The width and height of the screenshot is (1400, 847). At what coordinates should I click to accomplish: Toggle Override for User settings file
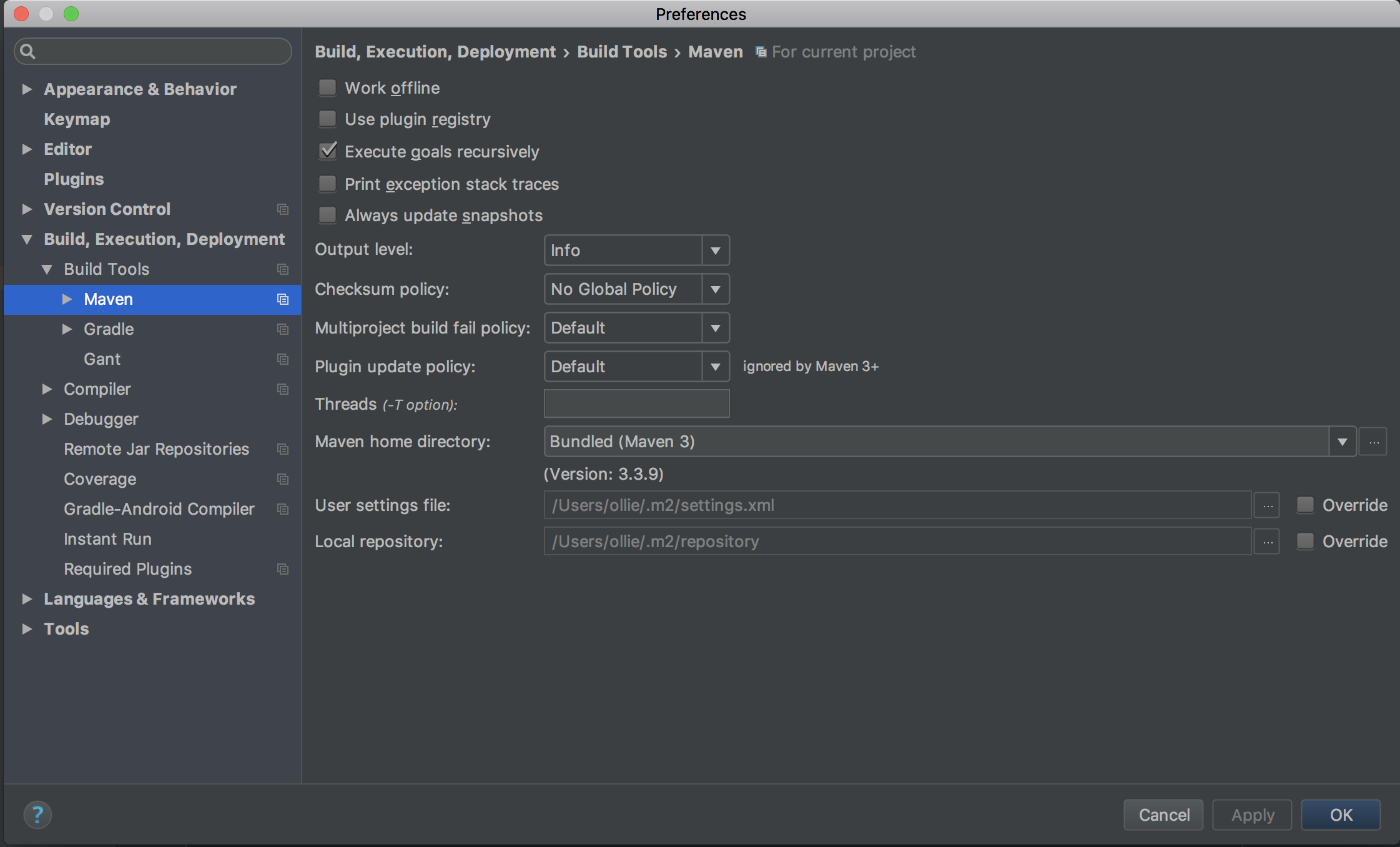point(1305,505)
